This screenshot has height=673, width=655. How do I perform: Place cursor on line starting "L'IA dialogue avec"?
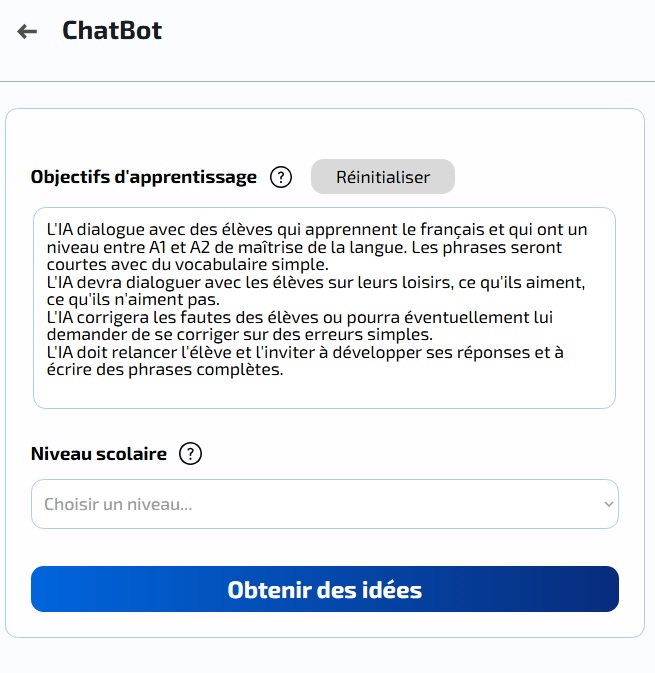pos(317,230)
